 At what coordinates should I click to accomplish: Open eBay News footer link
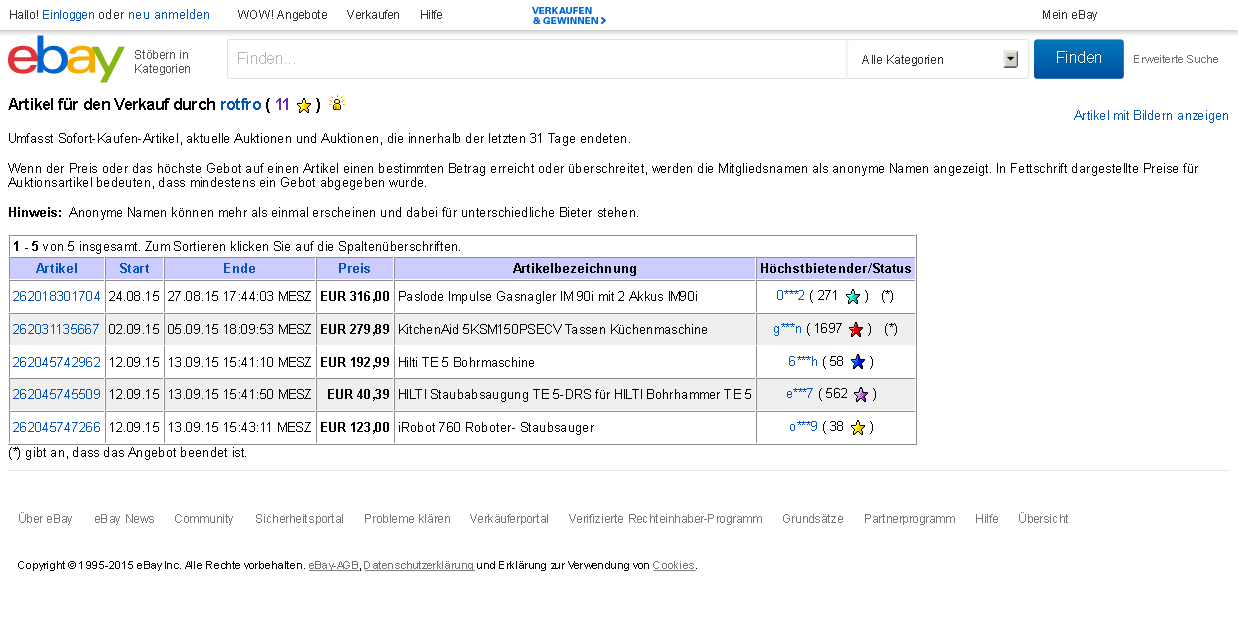click(x=124, y=519)
